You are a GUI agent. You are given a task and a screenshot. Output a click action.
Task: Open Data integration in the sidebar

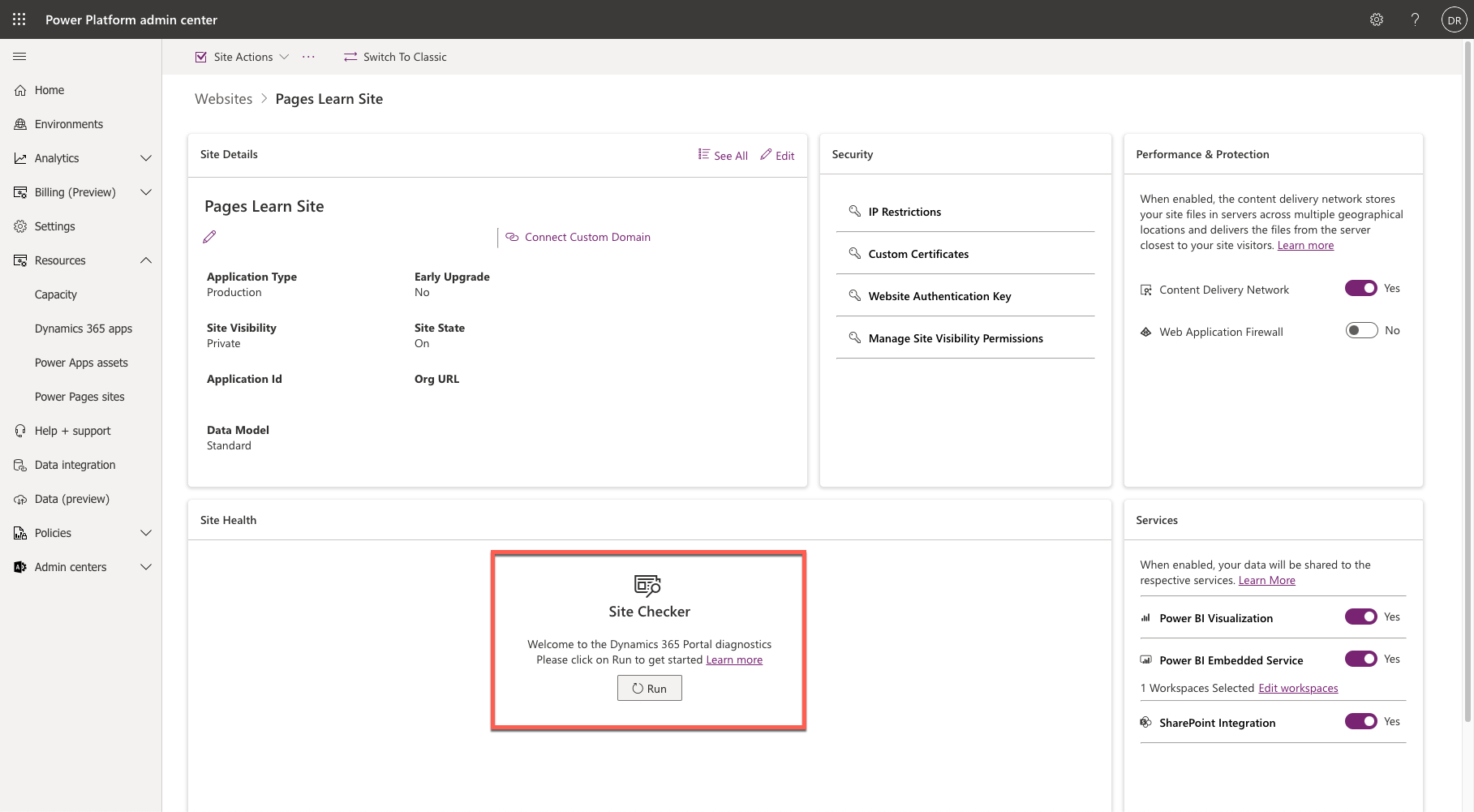pyautogui.click(x=81, y=465)
